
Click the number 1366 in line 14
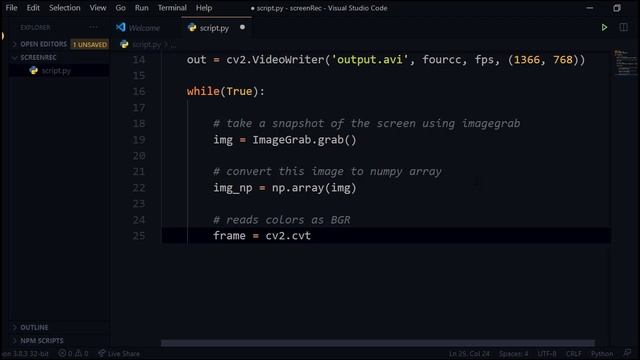[x=527, y=60]
